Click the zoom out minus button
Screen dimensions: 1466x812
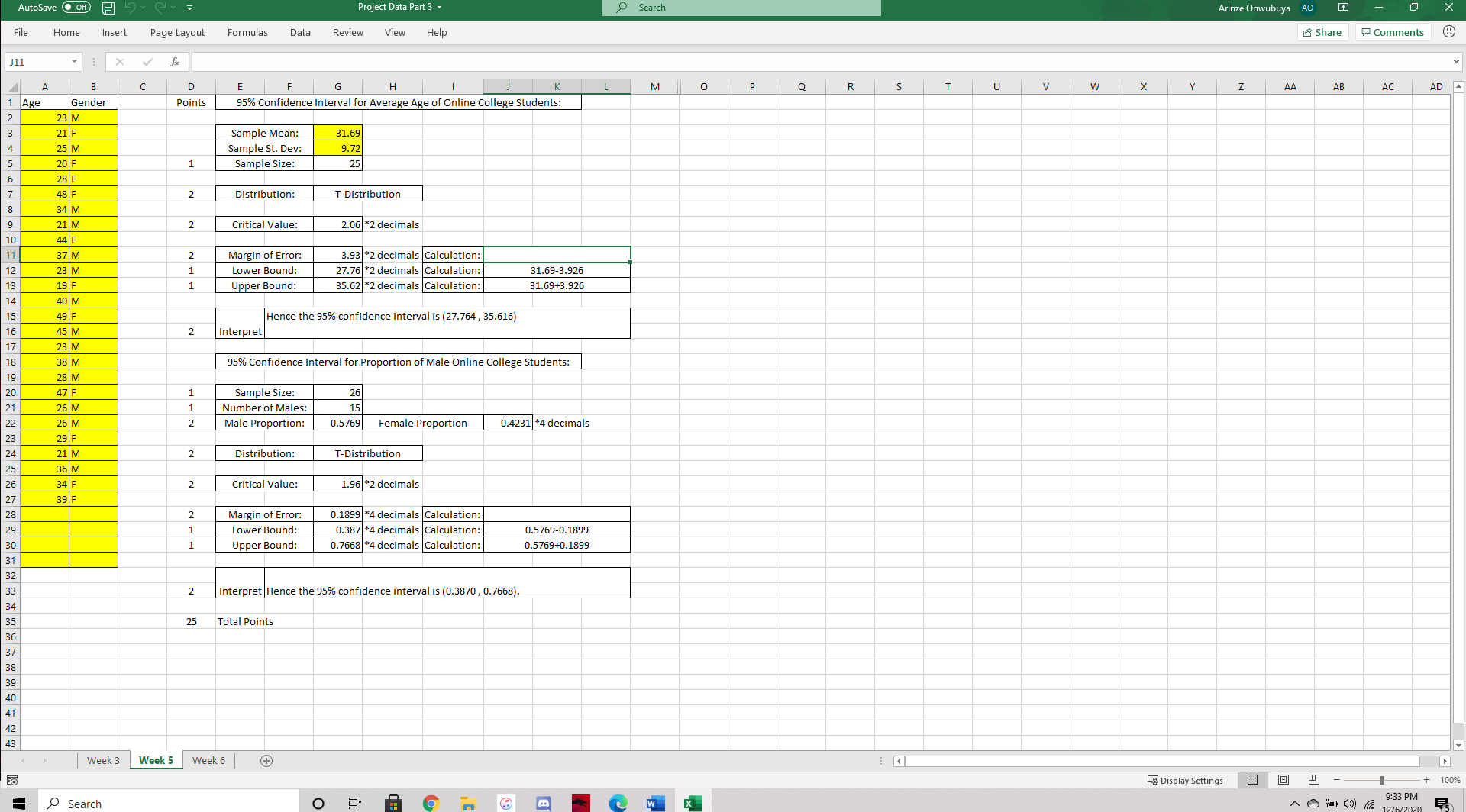click(x=1337, y=780)
